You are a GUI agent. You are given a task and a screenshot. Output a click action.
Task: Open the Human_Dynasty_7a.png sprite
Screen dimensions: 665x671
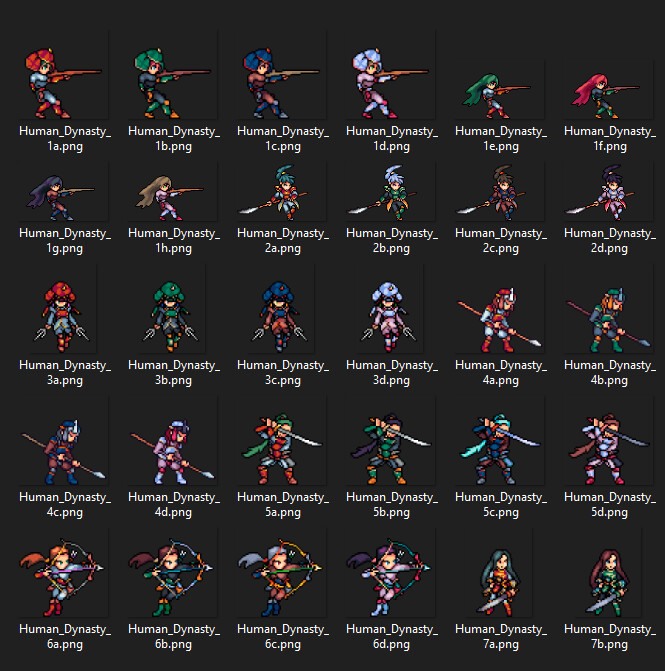click(500, 580)
